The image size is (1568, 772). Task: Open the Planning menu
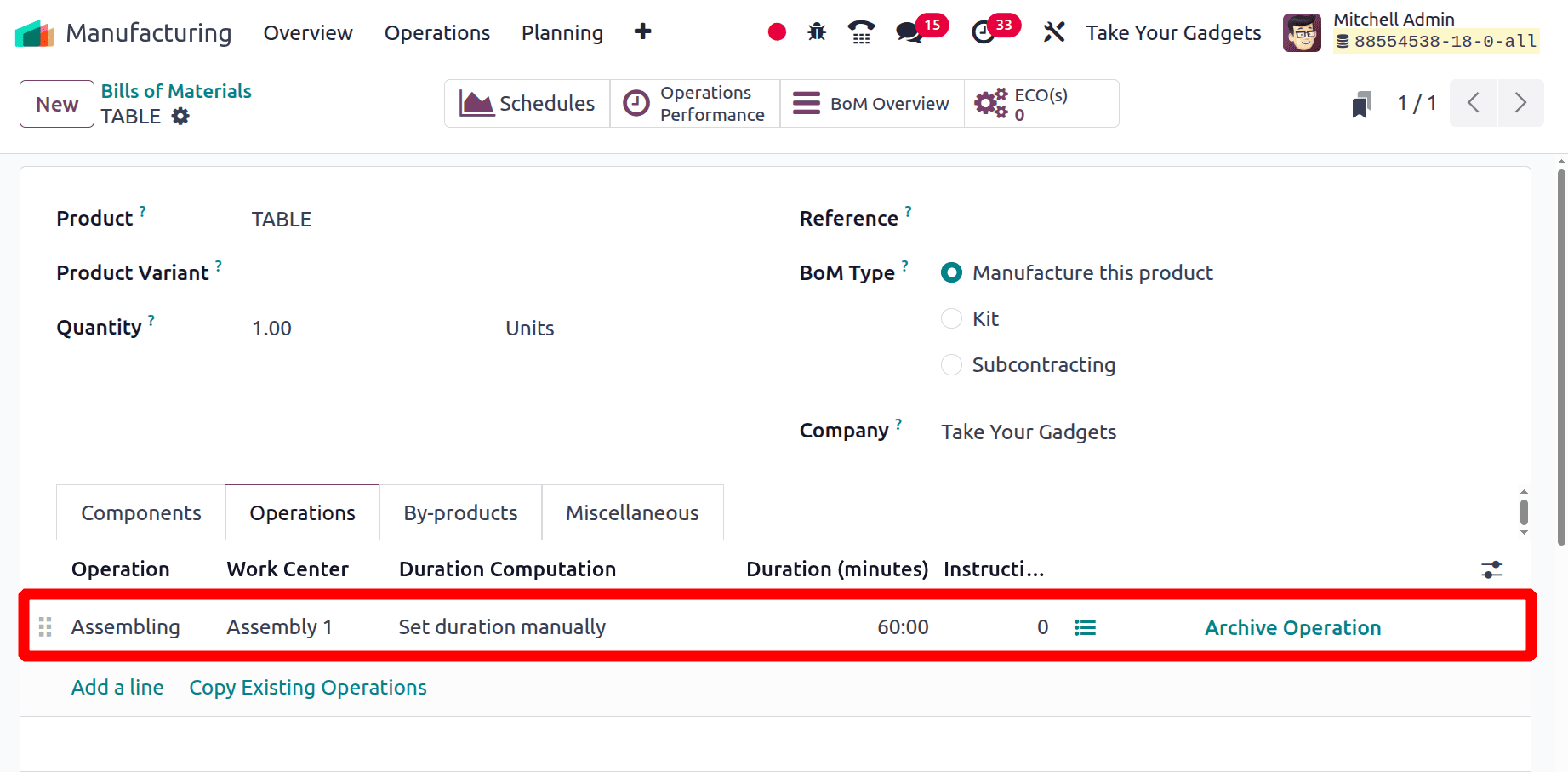(562, 32)
